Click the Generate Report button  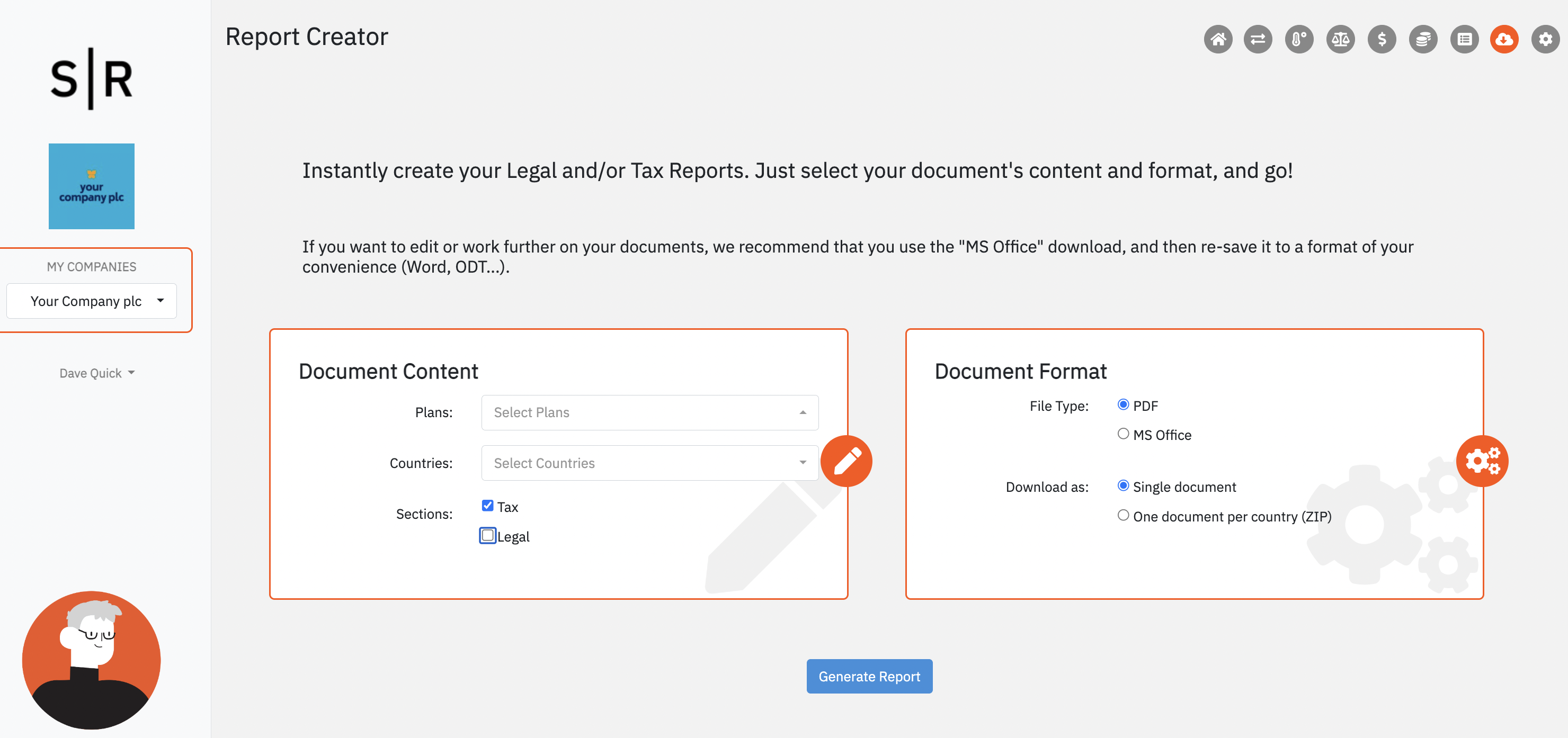[869, 676]
